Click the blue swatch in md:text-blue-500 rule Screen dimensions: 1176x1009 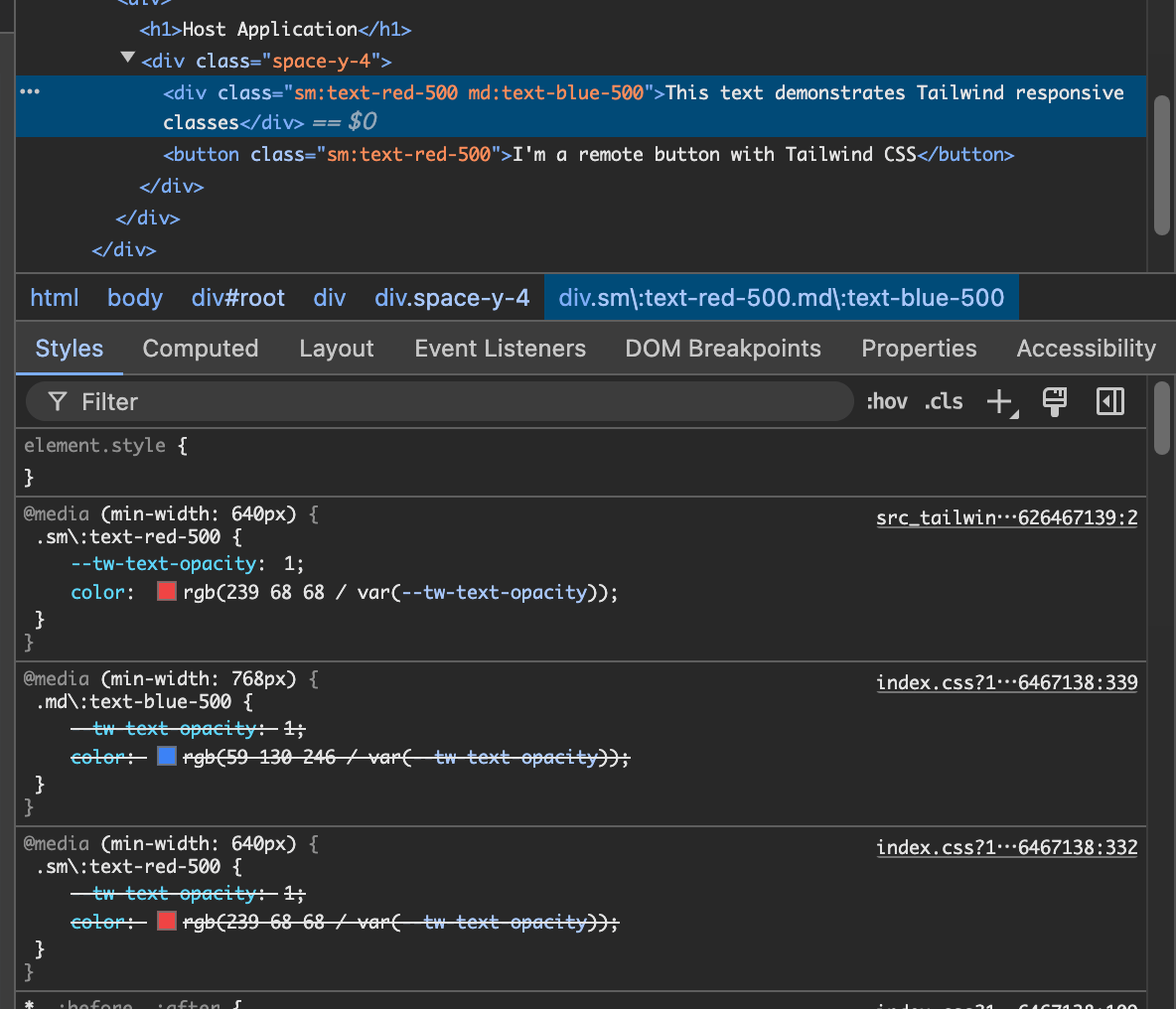click(x=166, y=756)
